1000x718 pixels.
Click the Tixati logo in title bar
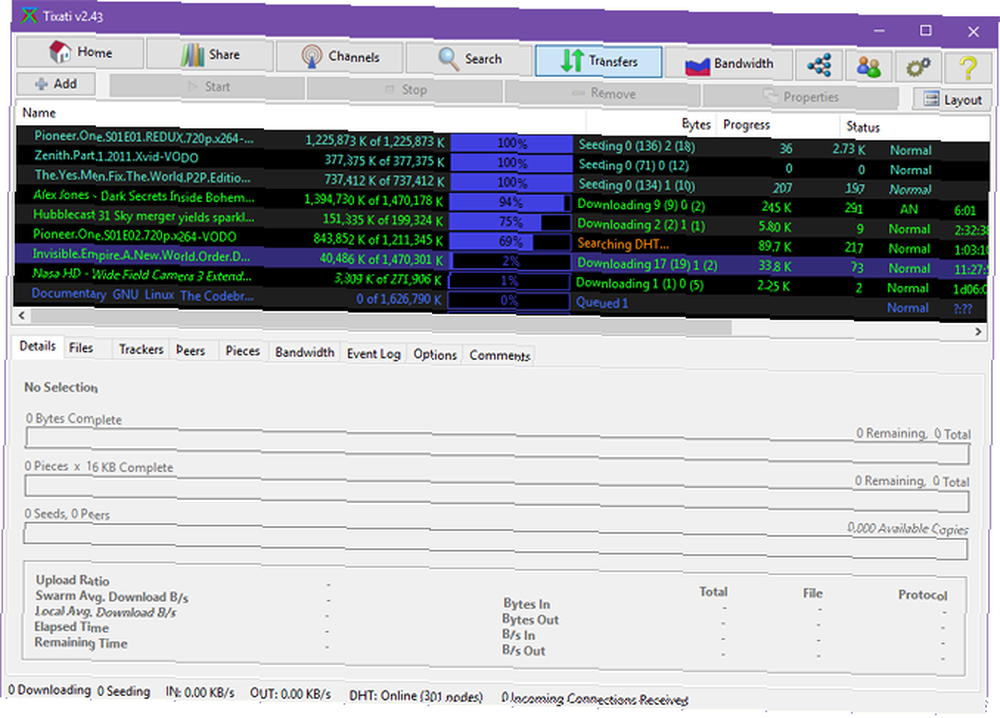pyautogui.click(x=28, y=15)
